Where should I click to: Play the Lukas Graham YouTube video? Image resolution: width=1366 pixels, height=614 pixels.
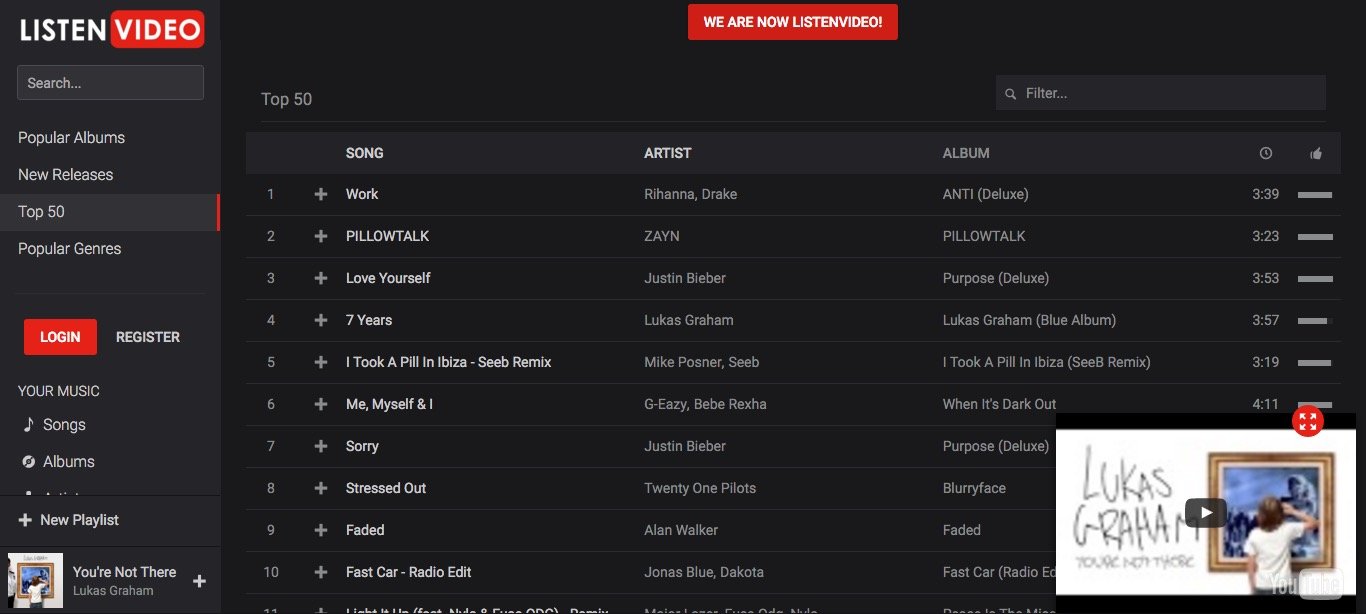coord(1206,512)
